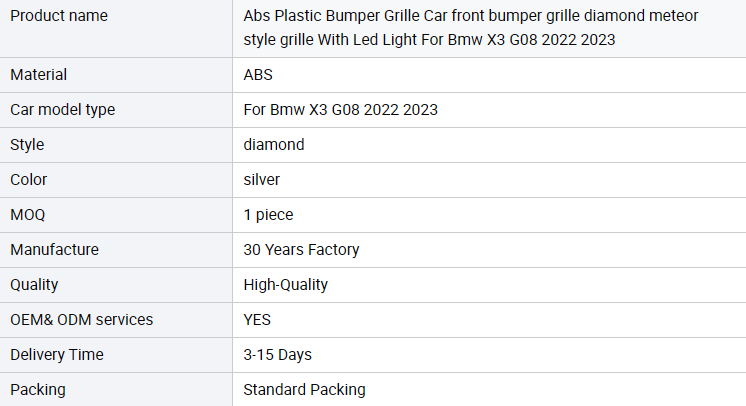Select the "OEM& ODM services" label
This screenshot has width=746, height=406.
click(81, 320)
